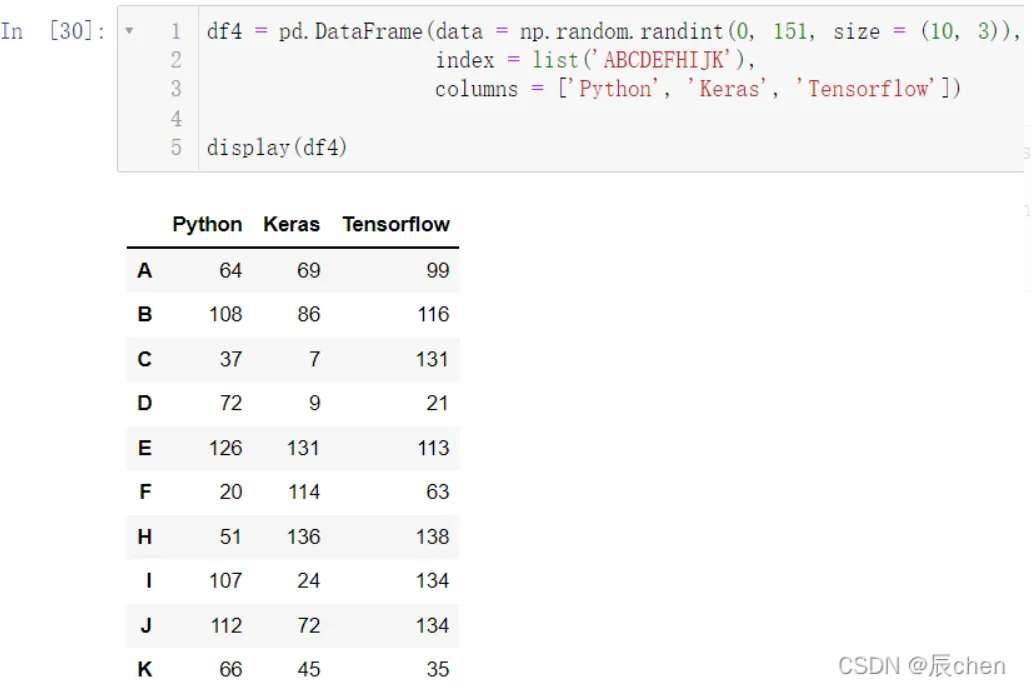This screenshot has height=684, width=1032.
Task: Click the CSDN @辰chen watermark
Action: pyautogui.click(x=921, y=666)
